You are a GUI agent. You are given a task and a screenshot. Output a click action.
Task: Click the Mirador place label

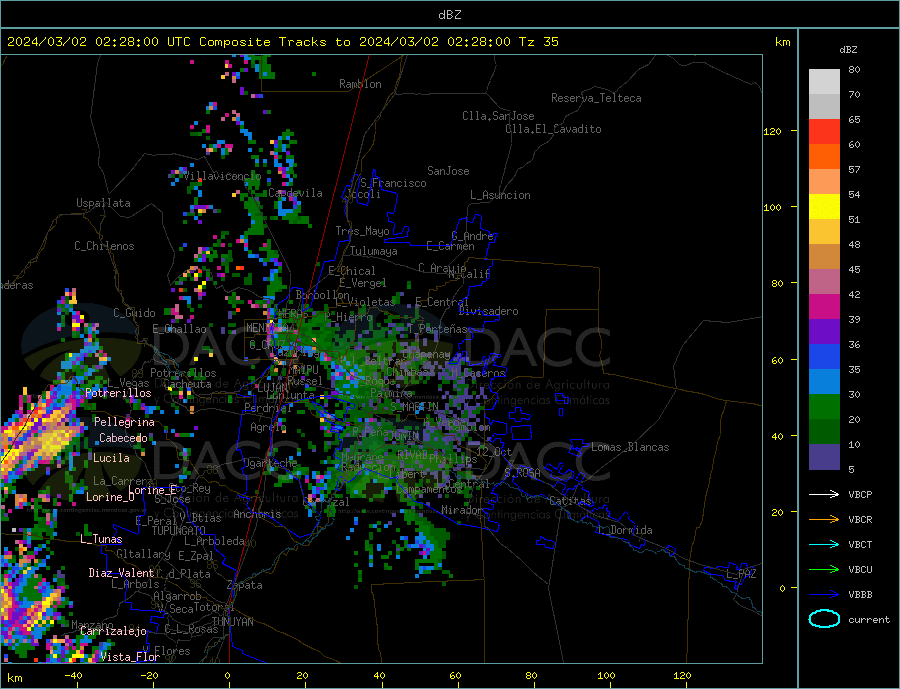pyautogui.click(x=462, y=510)
